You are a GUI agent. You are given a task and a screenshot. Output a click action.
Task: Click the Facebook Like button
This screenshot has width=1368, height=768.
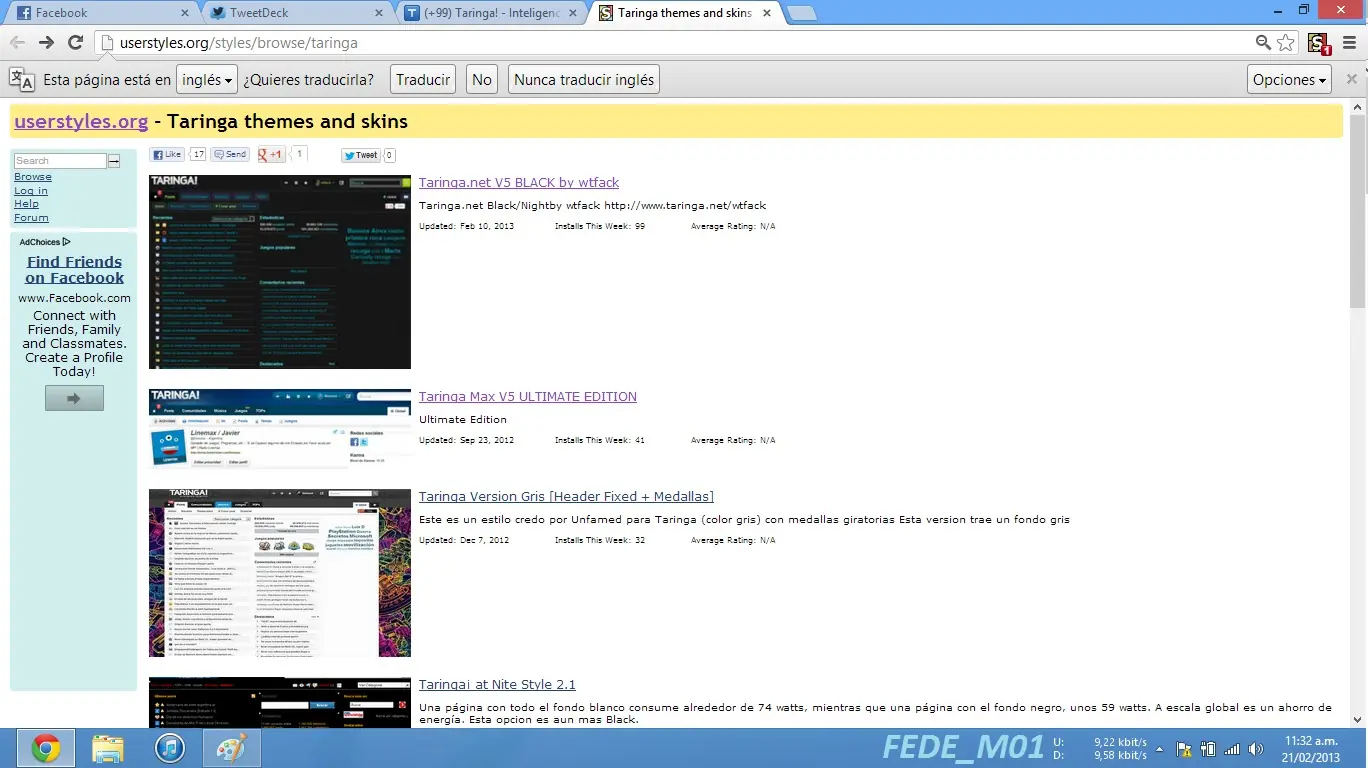(x=166, y=155)
